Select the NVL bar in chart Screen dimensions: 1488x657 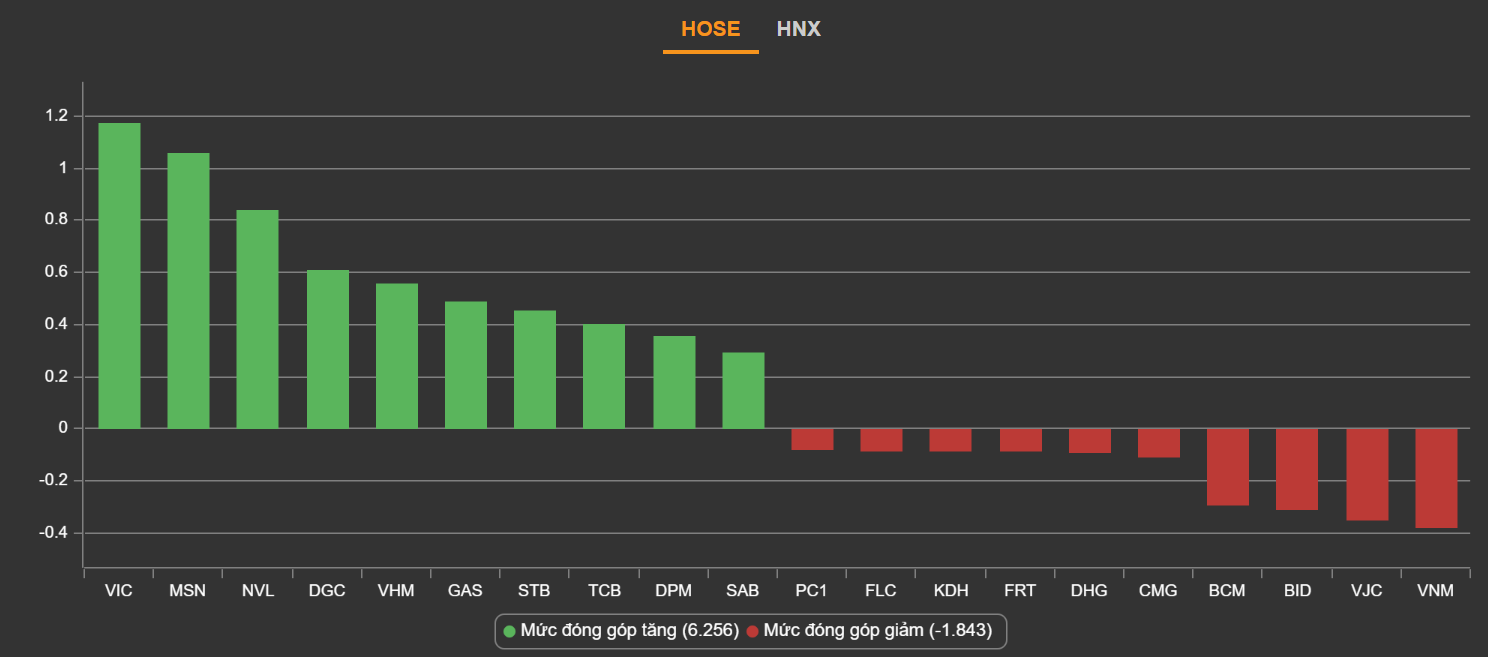pos(257,319)
